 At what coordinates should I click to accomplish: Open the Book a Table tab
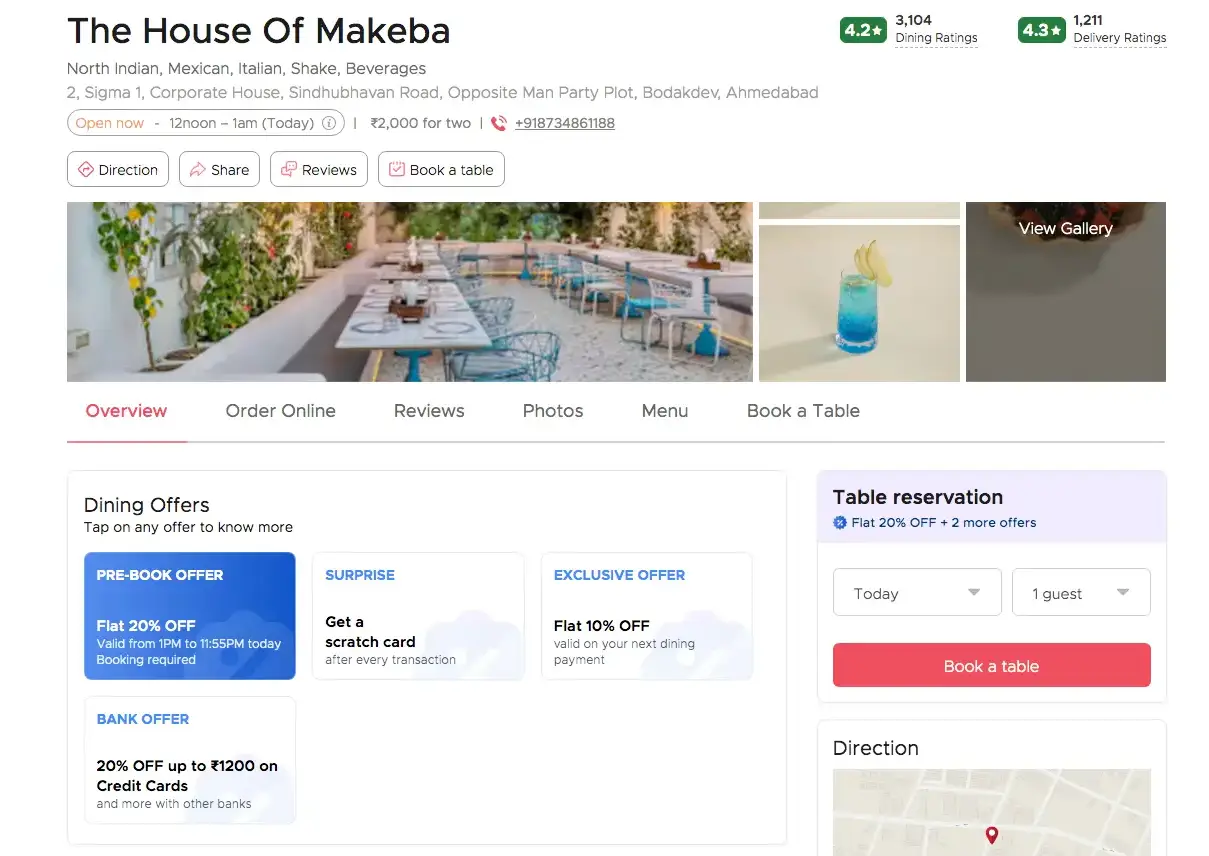click(803, 411)
